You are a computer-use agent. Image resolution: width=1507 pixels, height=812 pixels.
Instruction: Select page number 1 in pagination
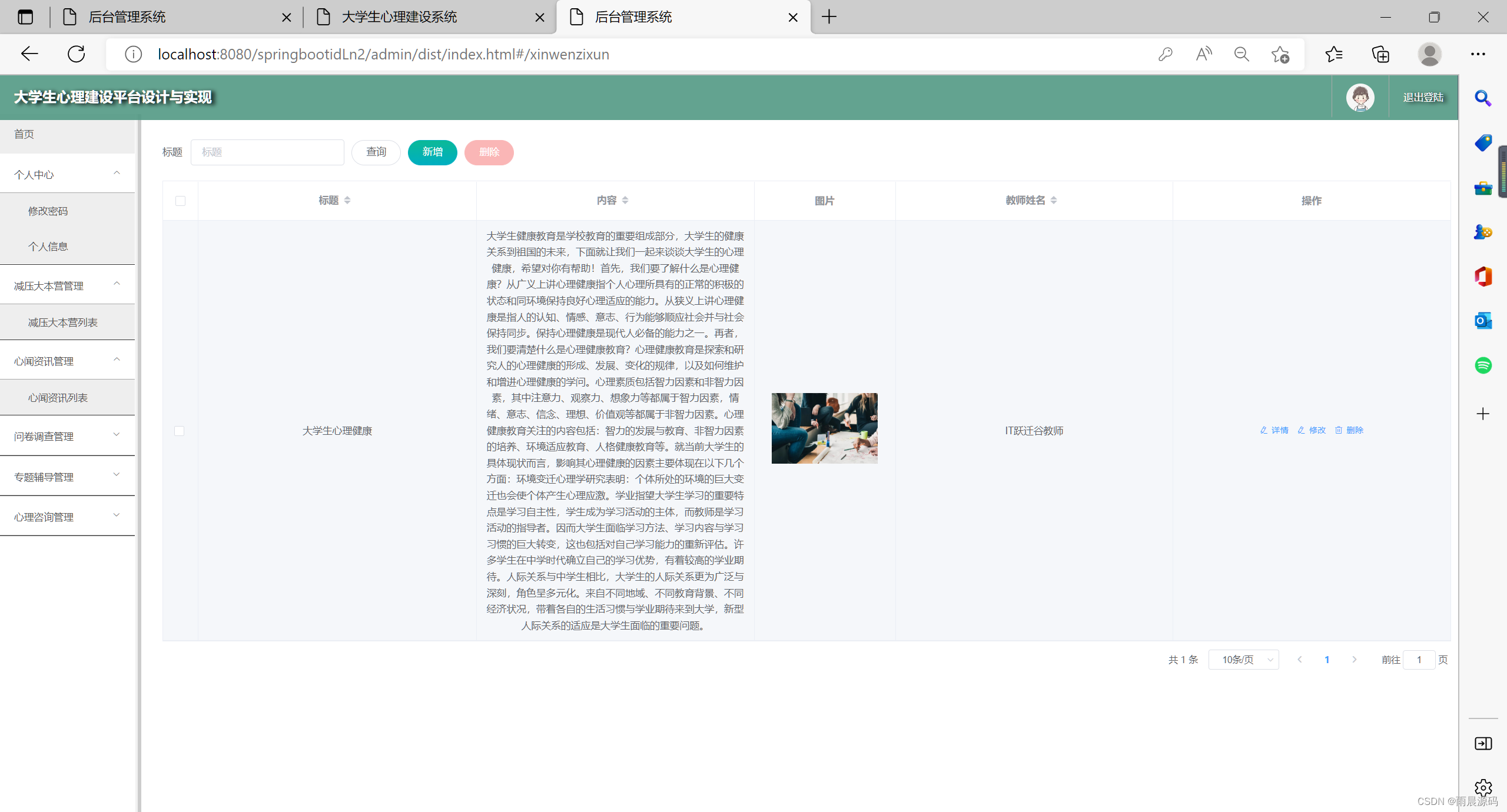click(x=1327, y=660)
